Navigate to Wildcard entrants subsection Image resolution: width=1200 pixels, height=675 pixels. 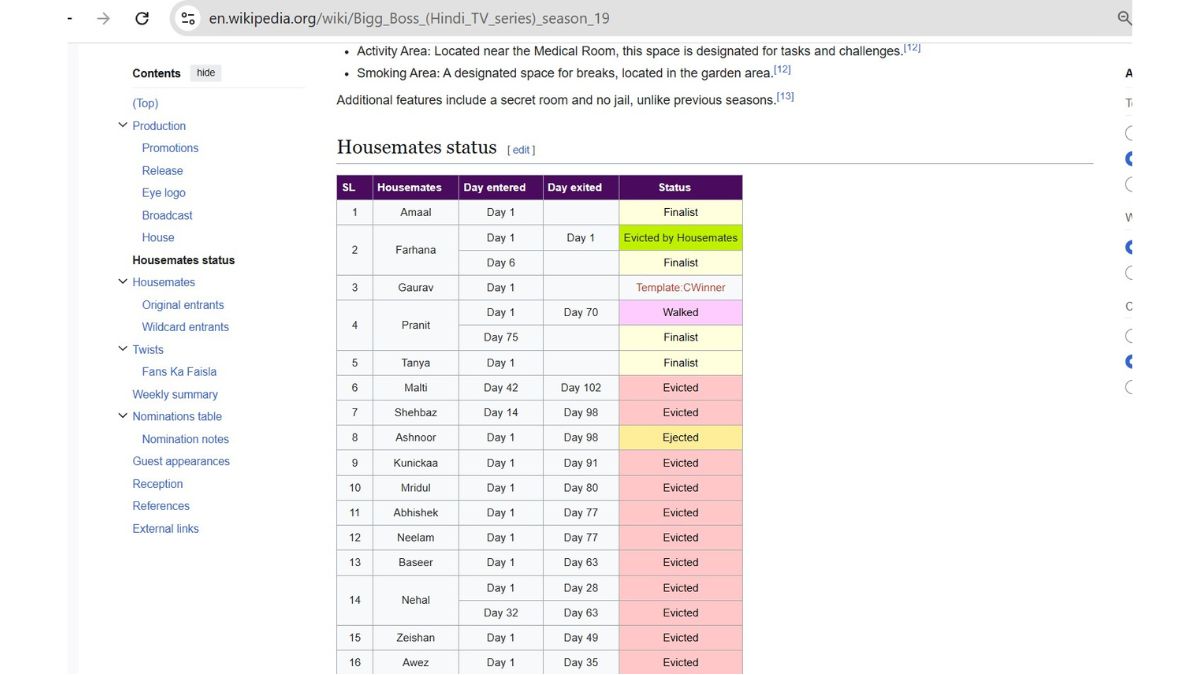pos(185,327)
